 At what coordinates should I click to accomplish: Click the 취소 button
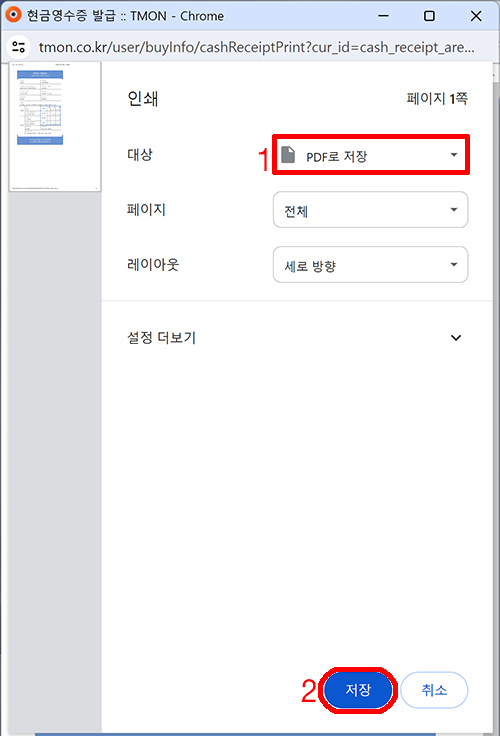point(434,690)
